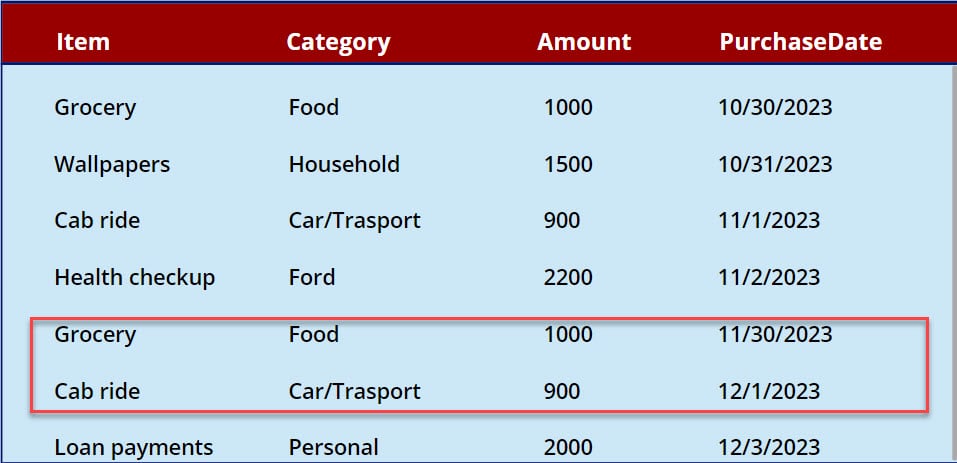Screen dimensions: 957x463
Task: Click the date 10/31/2023
Action: click(775, 164)
